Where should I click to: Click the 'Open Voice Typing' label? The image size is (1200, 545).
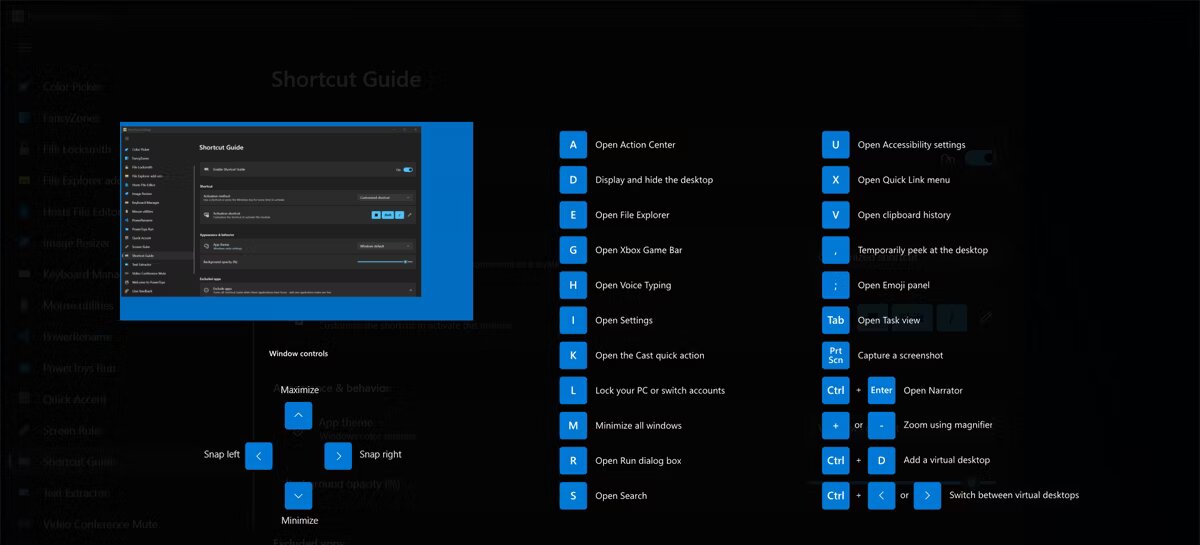(633, 285)
